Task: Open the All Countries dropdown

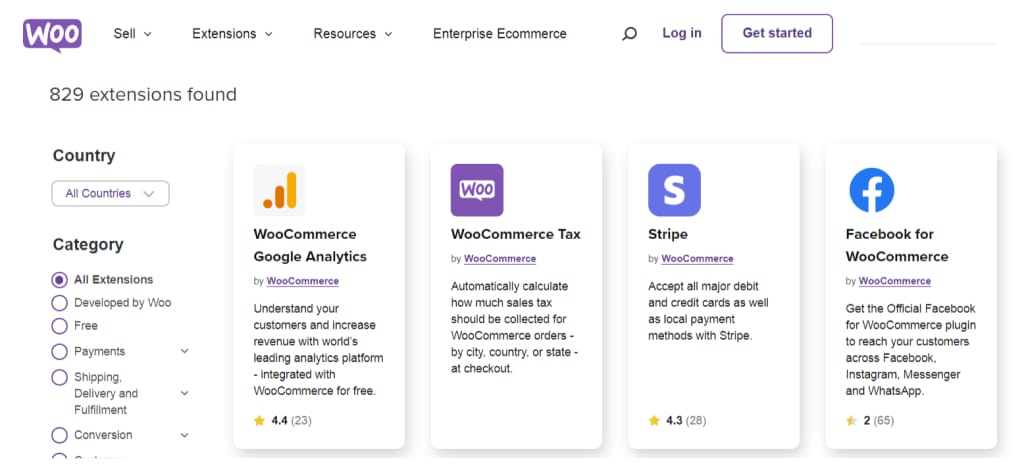Action: [x=110, y=193]
